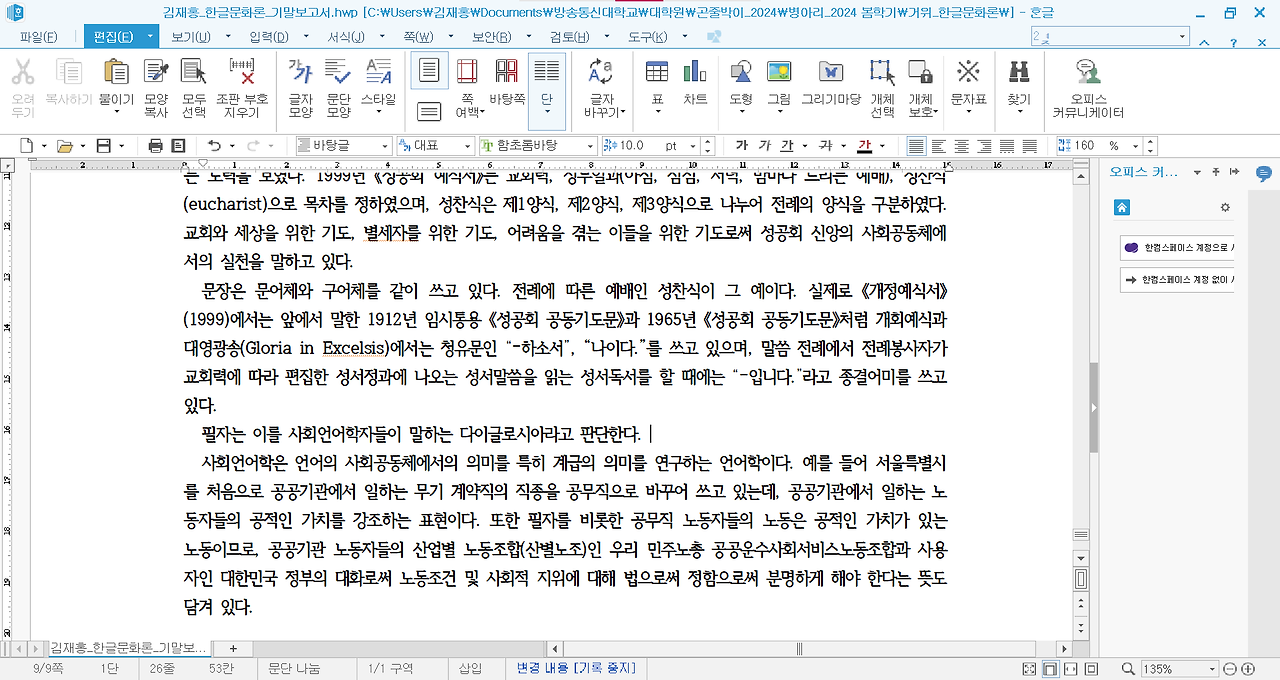
Task: Select the 모양 복사 format copy tool
Action: pos(156,72)
